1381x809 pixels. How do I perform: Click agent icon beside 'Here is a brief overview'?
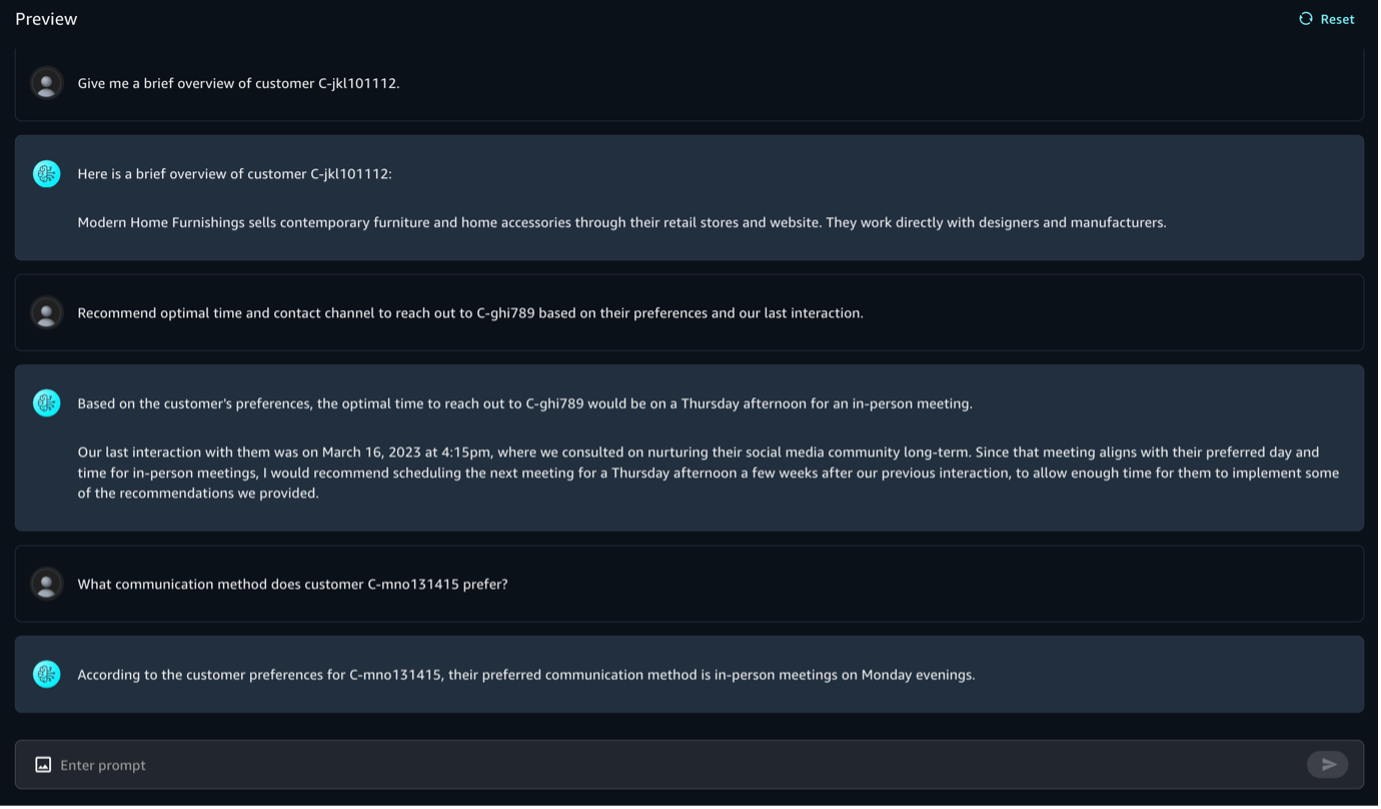[x=46, y=174]
